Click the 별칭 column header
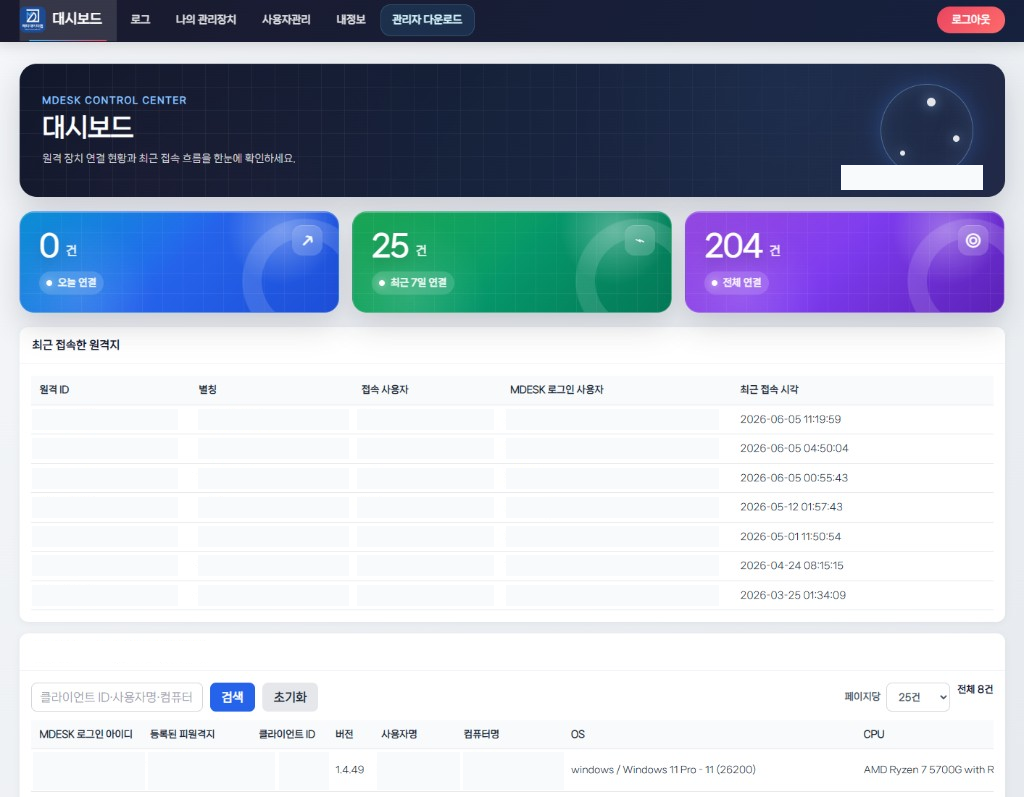The image size is (1024, 797). [x=208, y=389]
